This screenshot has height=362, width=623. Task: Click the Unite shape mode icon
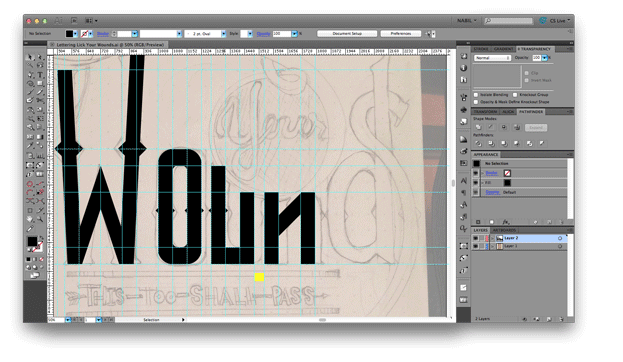(478, 127)
